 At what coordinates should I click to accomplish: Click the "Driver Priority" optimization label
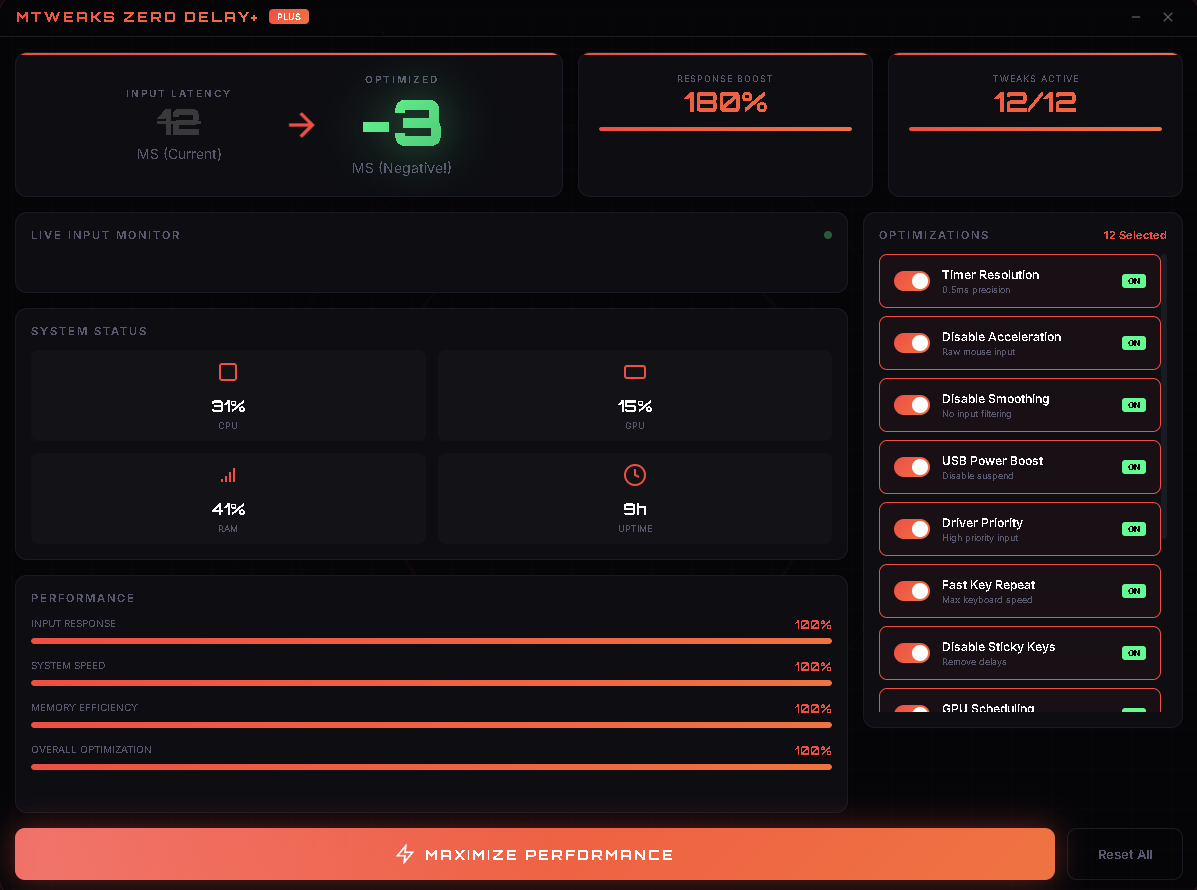click(x=982, y=523)
